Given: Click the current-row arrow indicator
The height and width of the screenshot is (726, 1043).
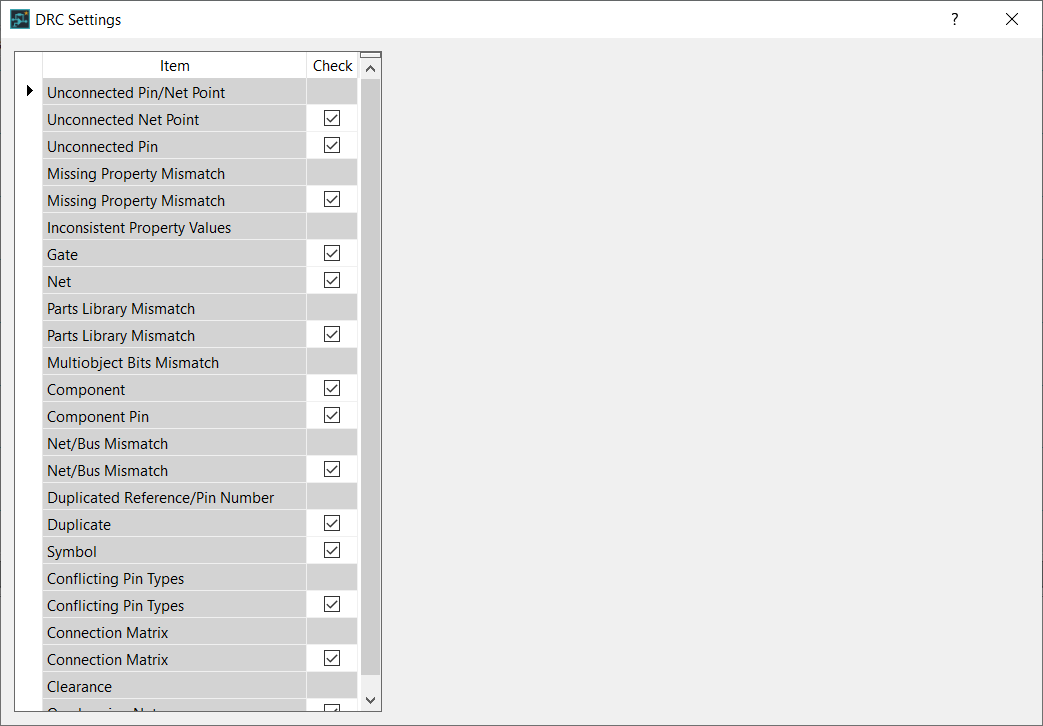Looking at the screenshot, I should pos(29,91).
